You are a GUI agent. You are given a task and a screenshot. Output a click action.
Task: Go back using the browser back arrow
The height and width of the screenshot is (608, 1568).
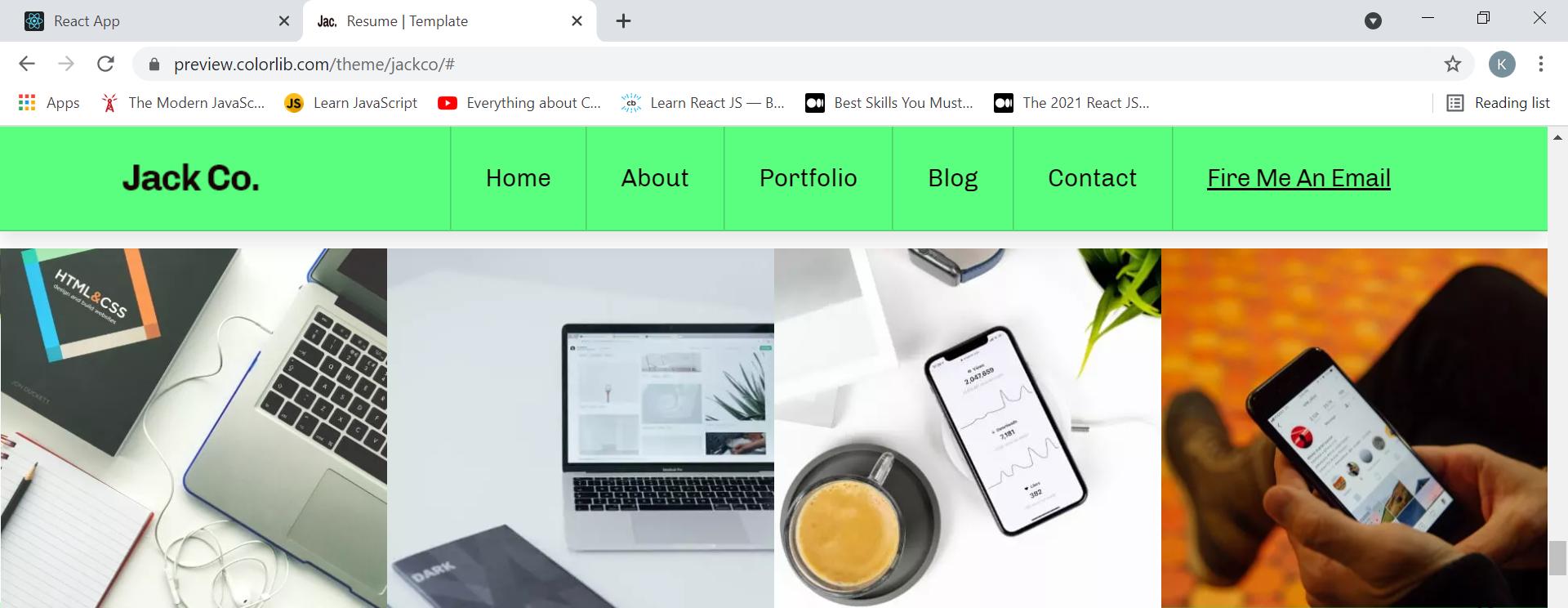[27, 64]
